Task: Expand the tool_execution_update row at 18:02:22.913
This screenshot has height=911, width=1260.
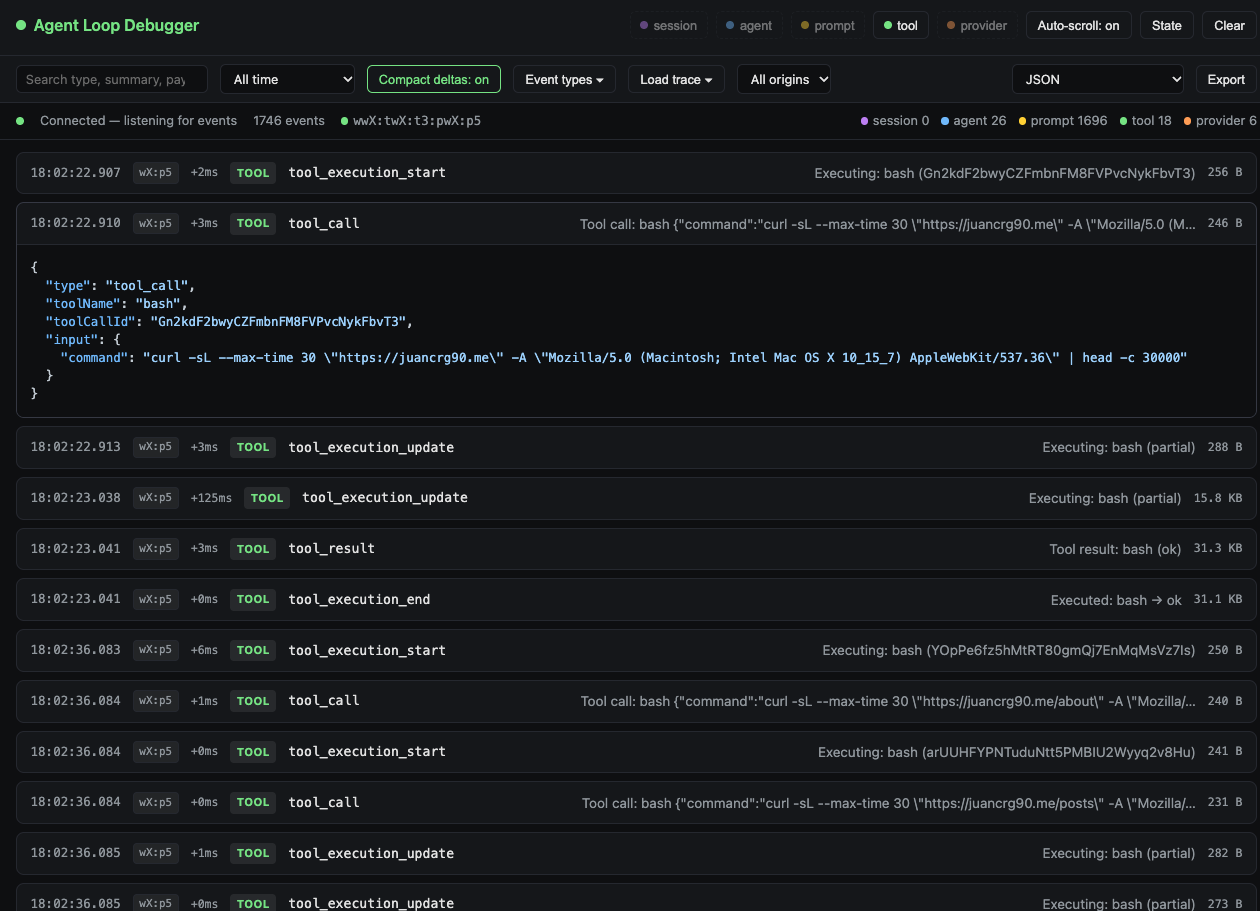Action: point(636,447)
